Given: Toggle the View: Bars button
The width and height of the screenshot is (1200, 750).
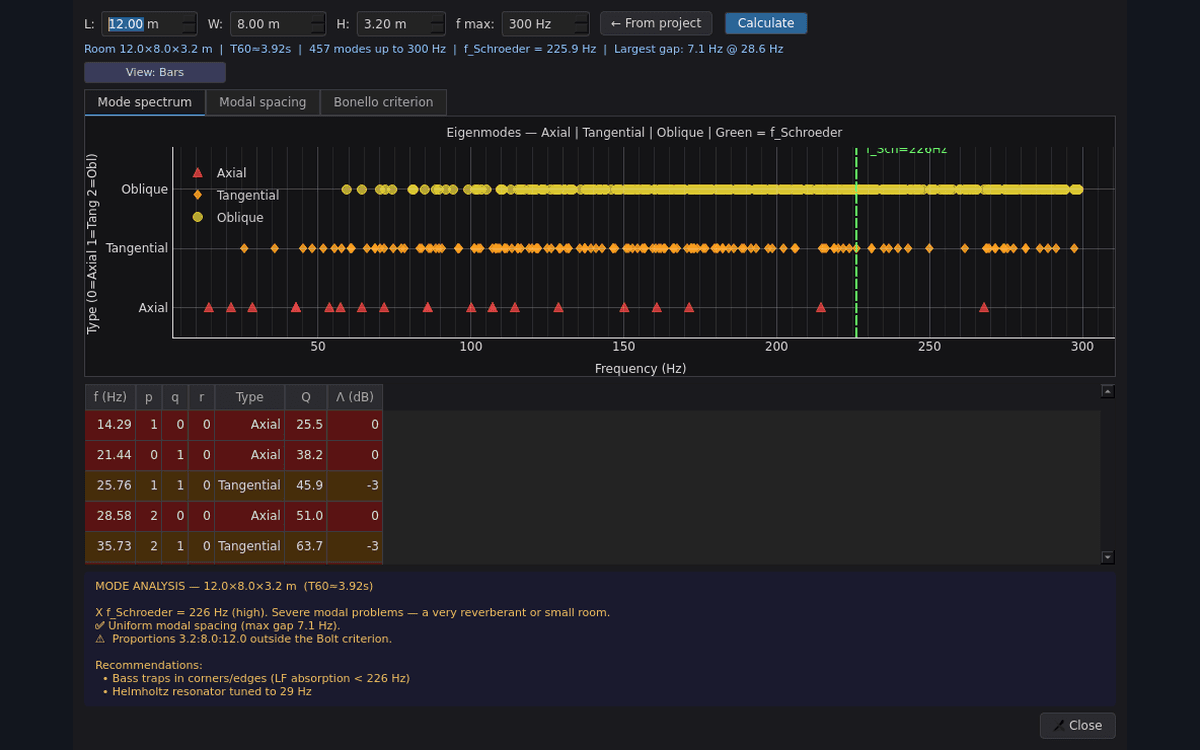Looking at the screenshot, I should coord(155,72).
